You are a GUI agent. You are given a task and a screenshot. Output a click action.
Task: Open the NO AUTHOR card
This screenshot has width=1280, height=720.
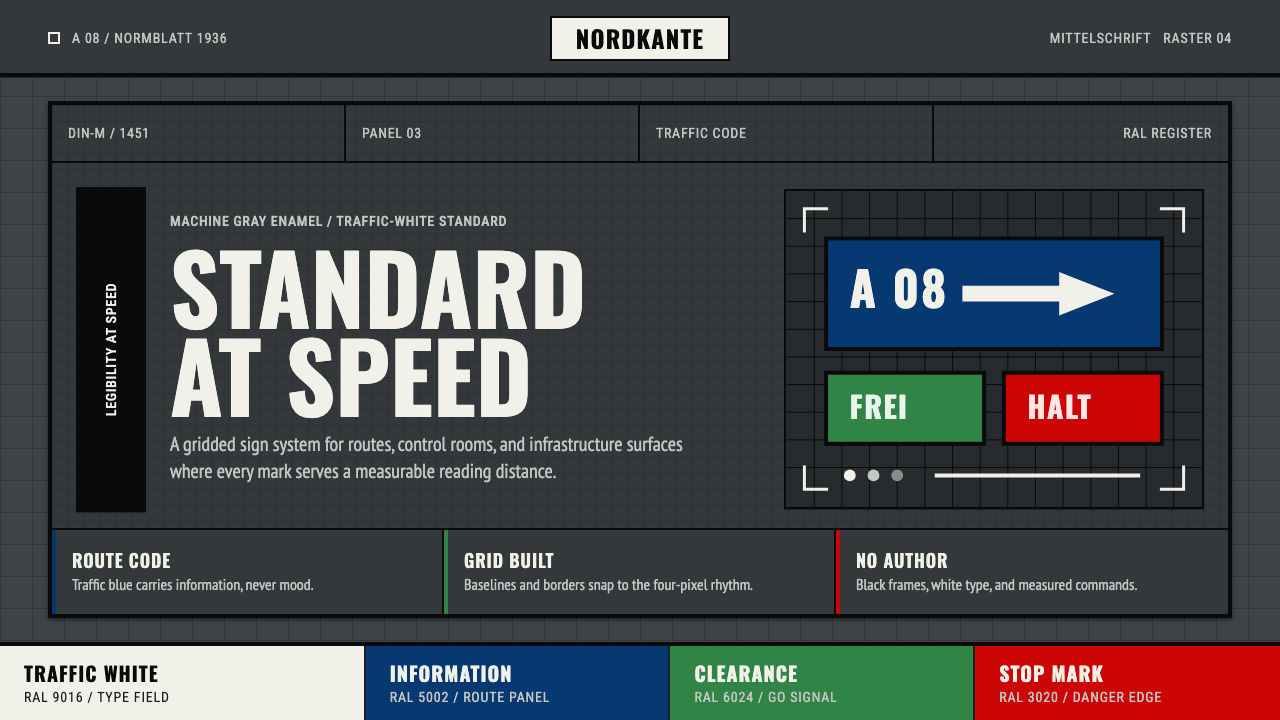pos(1032,572)
